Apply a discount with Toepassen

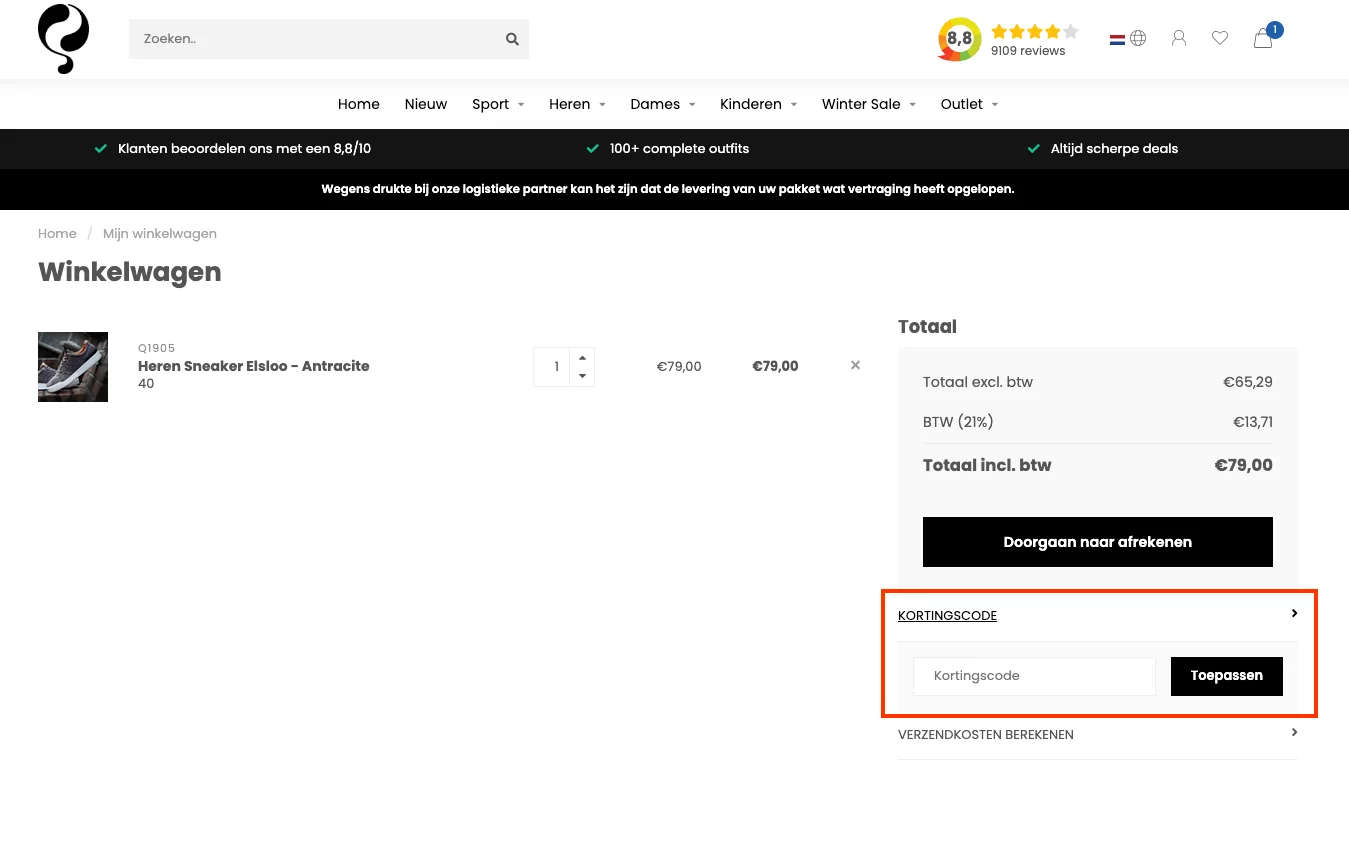[1226, 676]
